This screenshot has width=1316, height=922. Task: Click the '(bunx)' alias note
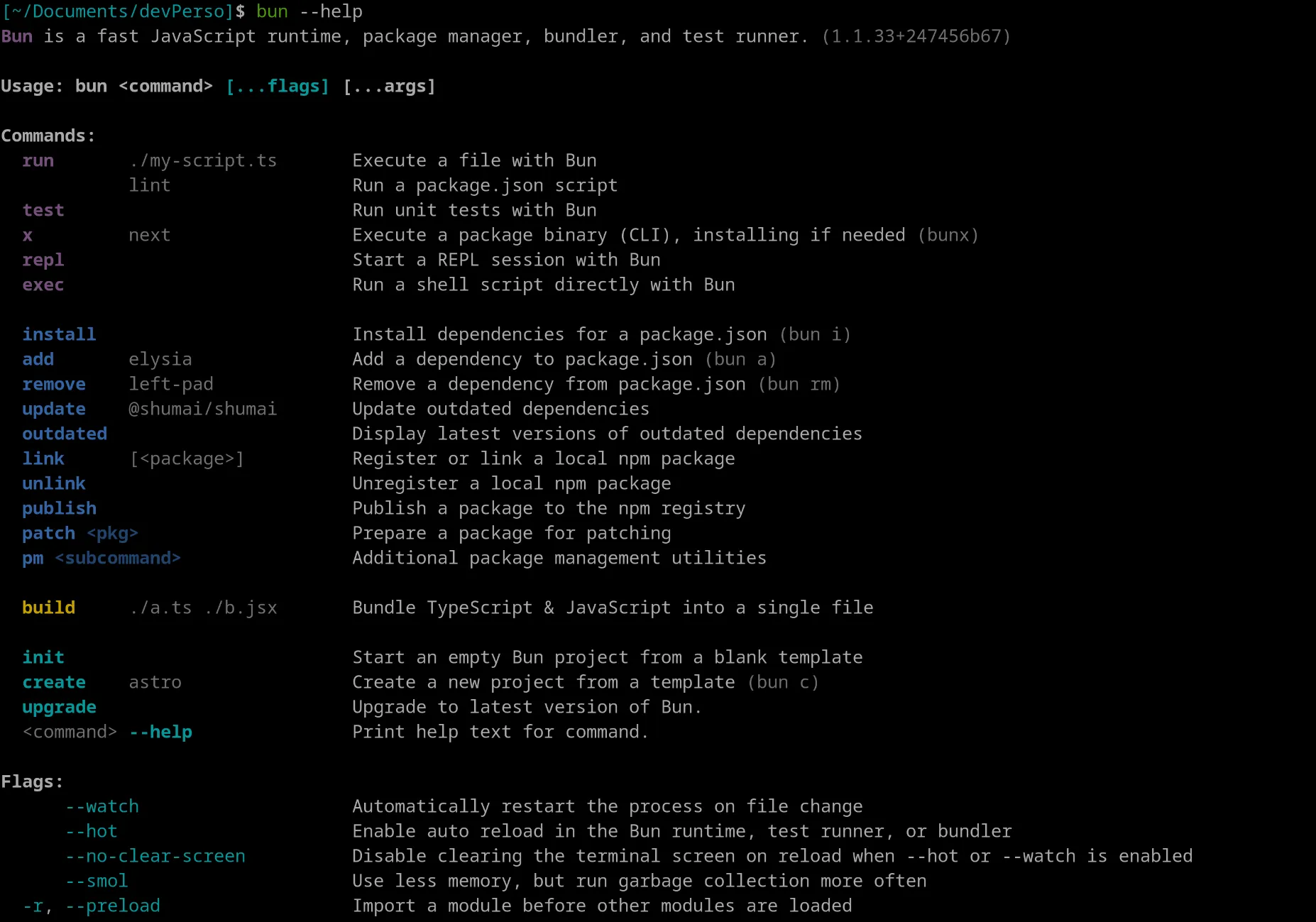(948, 235)
